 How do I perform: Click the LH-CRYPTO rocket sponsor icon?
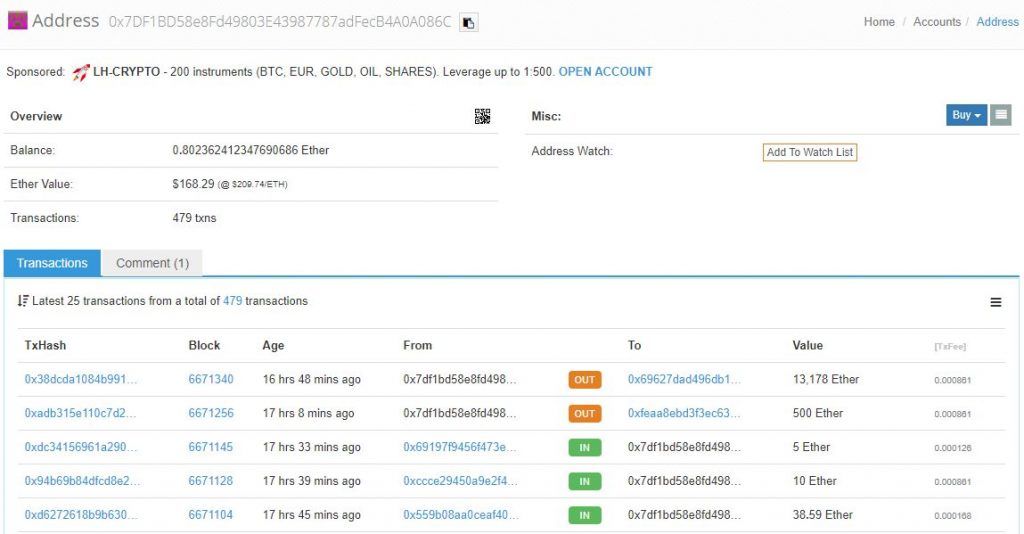81,72
